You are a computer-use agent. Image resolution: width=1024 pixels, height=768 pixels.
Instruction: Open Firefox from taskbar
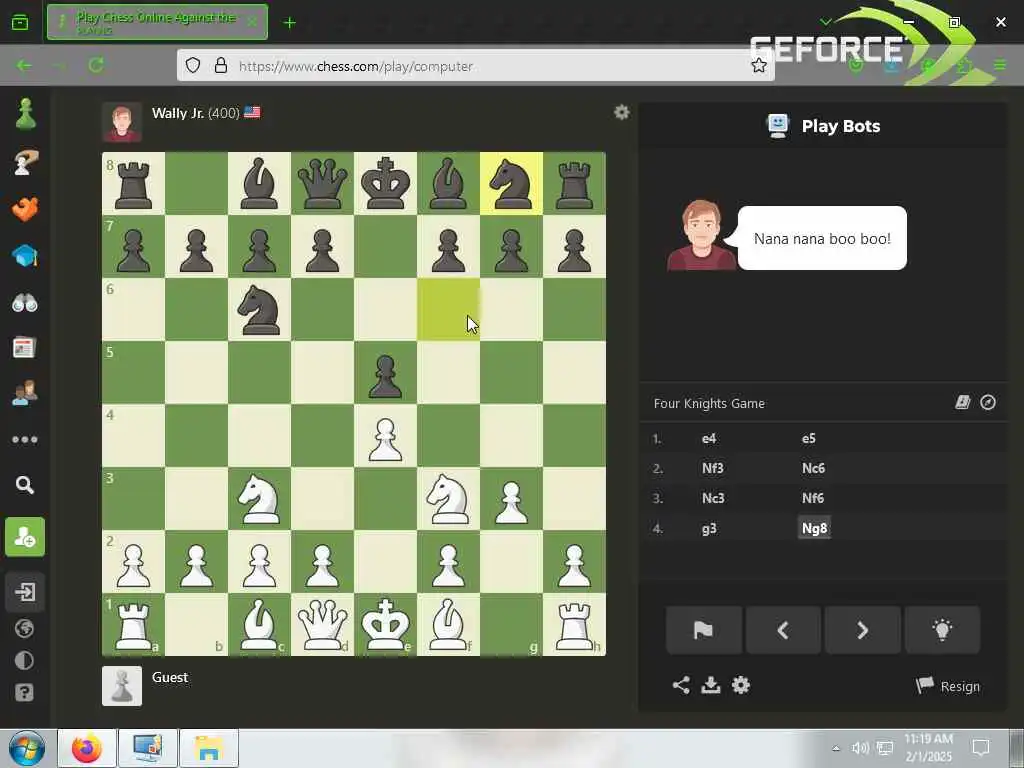pyautogui.click(x=87, y=748)
